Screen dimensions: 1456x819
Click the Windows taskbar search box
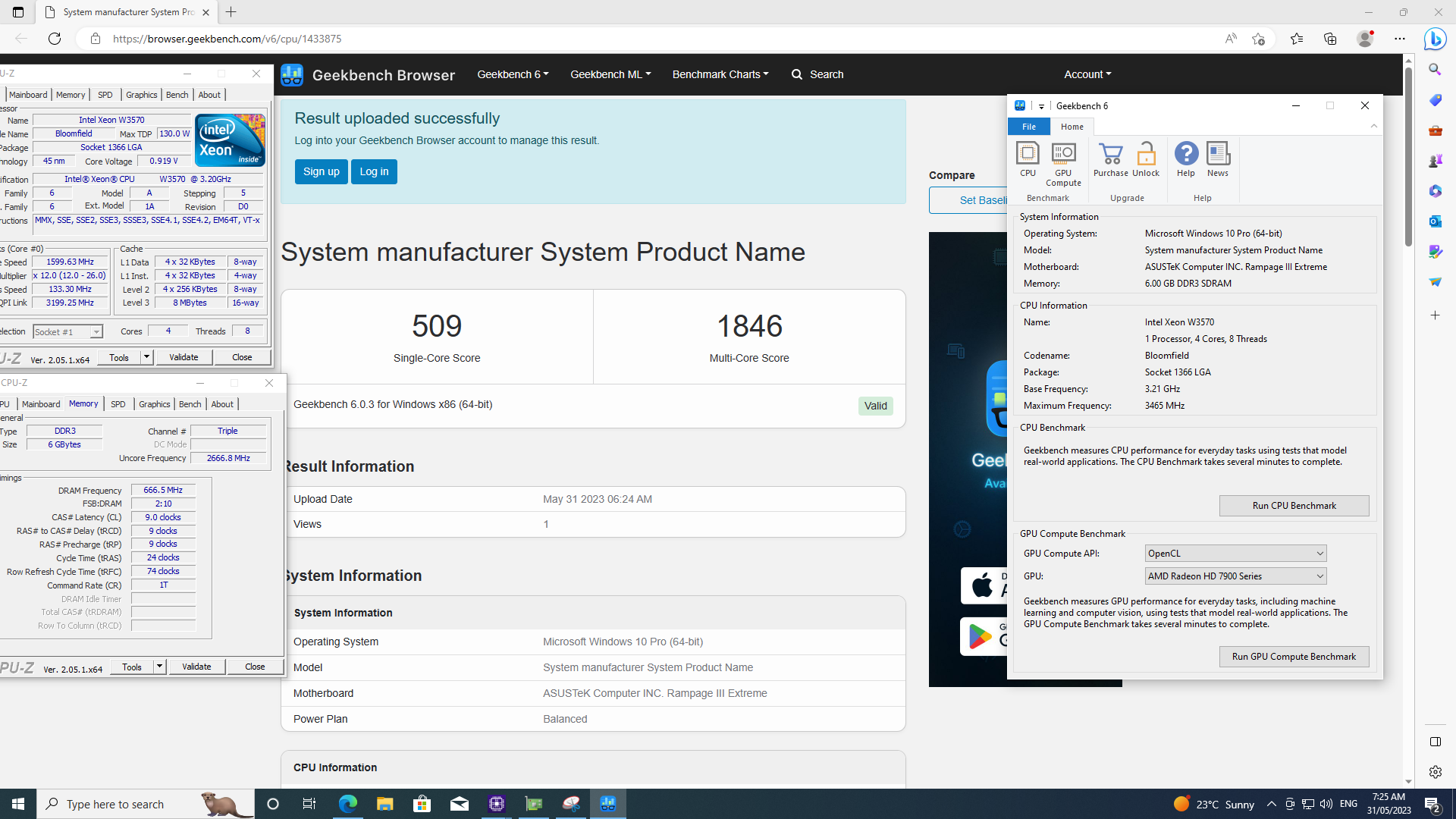coord(144,804)
